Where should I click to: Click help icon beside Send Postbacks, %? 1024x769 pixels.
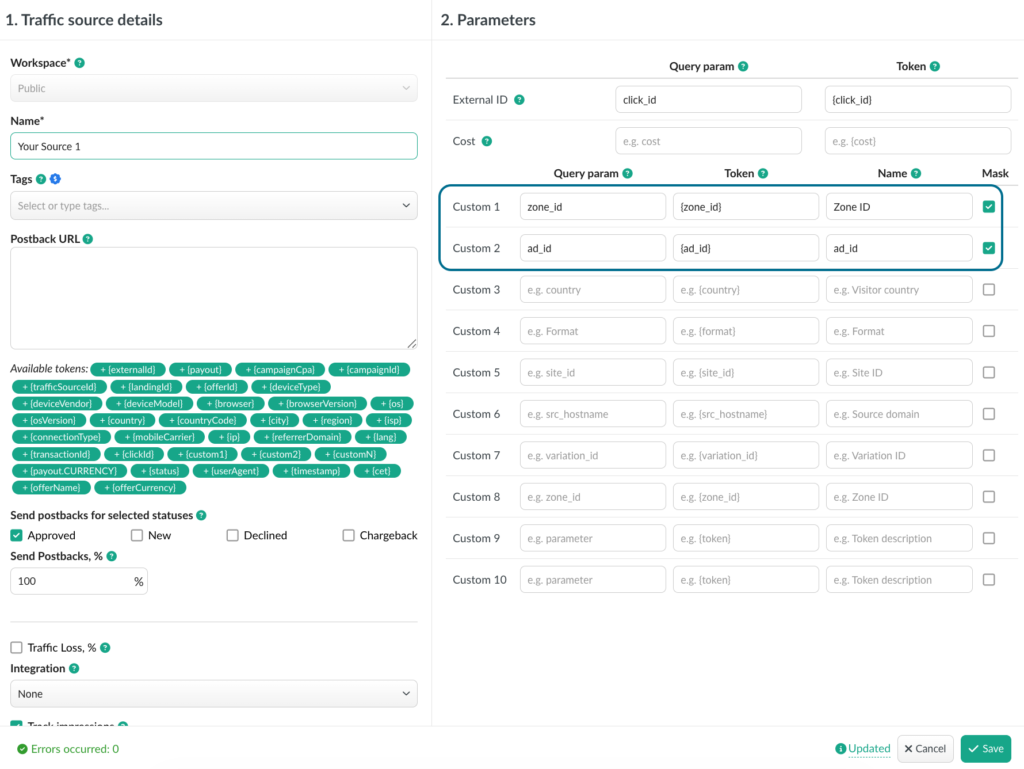[x=111, y=556]
